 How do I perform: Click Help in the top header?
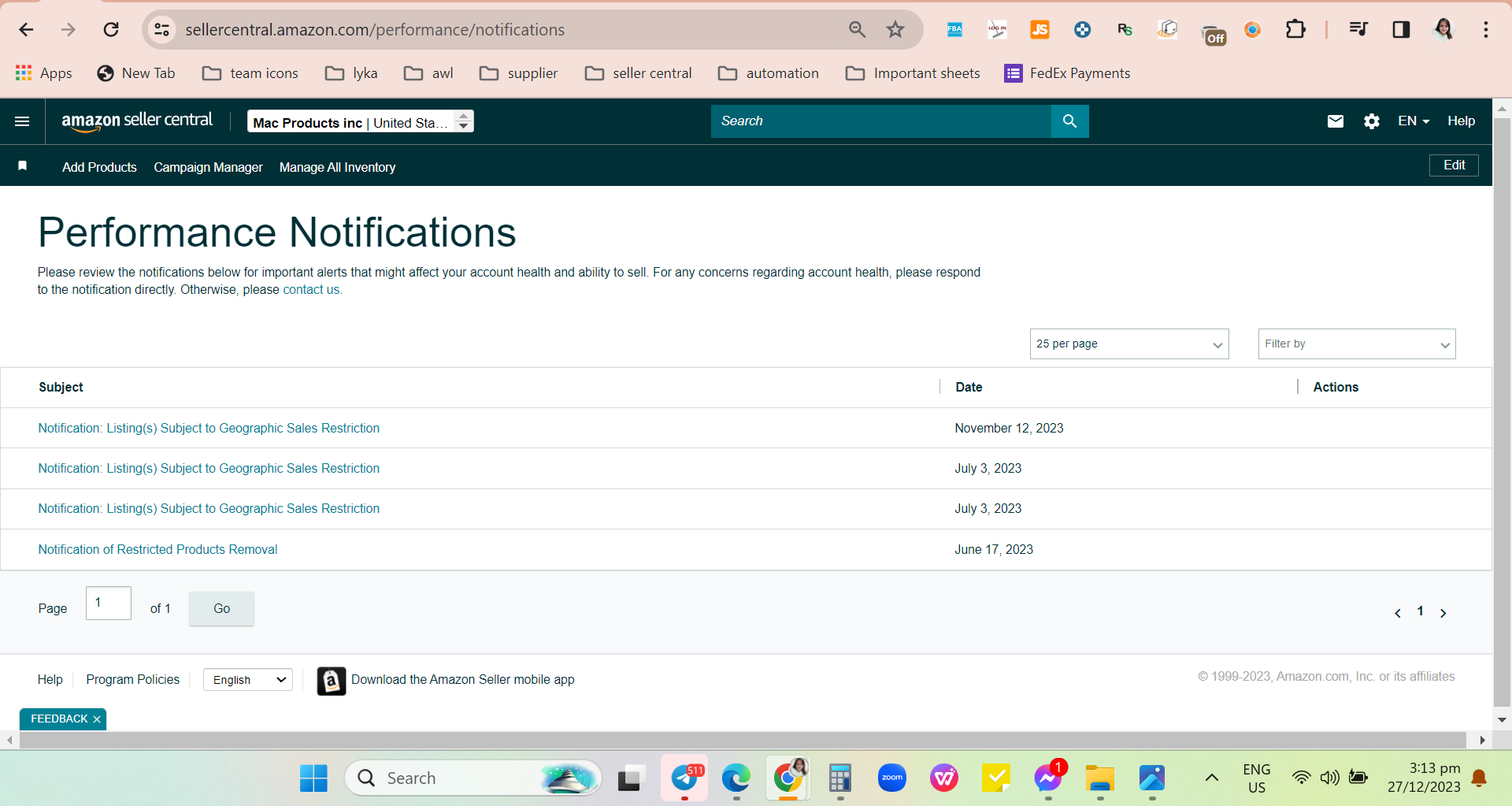(x=1461, y=121)
